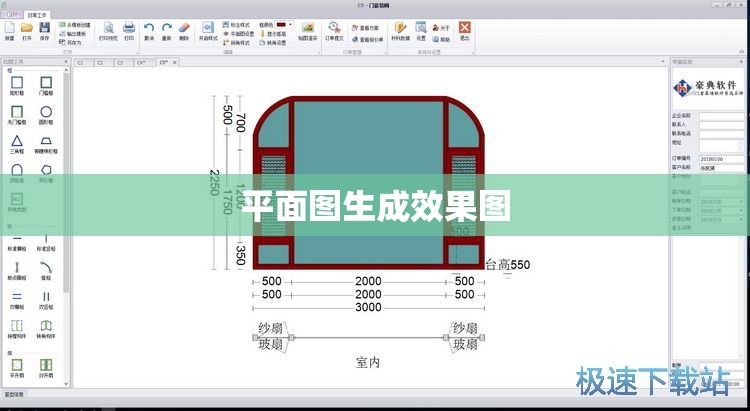This screenshot has width=750, height=411.
Task: Select the sliding sash tool beside 平开扇
Action: click(46, 368)
